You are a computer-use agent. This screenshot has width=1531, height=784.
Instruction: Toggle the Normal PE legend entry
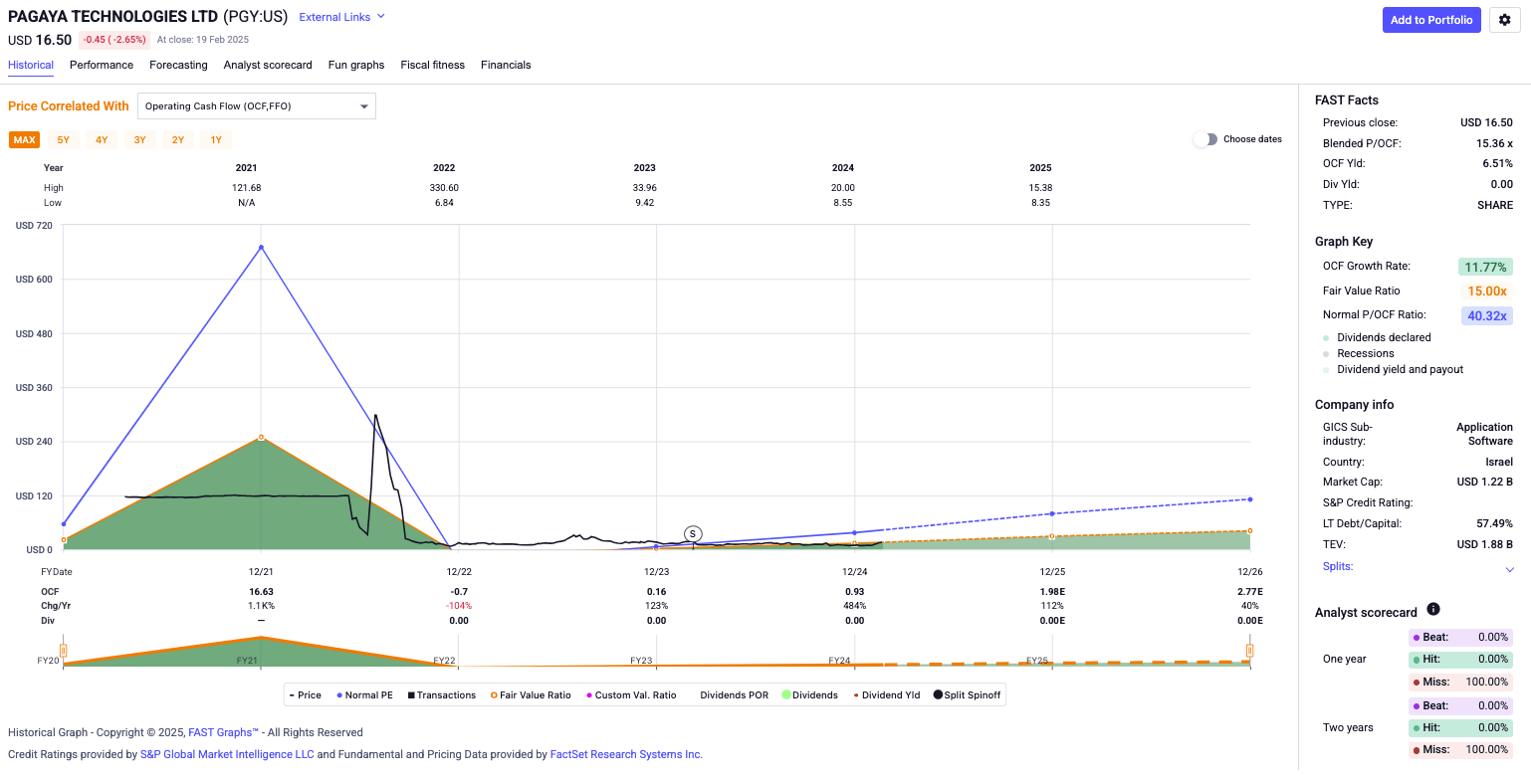point(364,694)
